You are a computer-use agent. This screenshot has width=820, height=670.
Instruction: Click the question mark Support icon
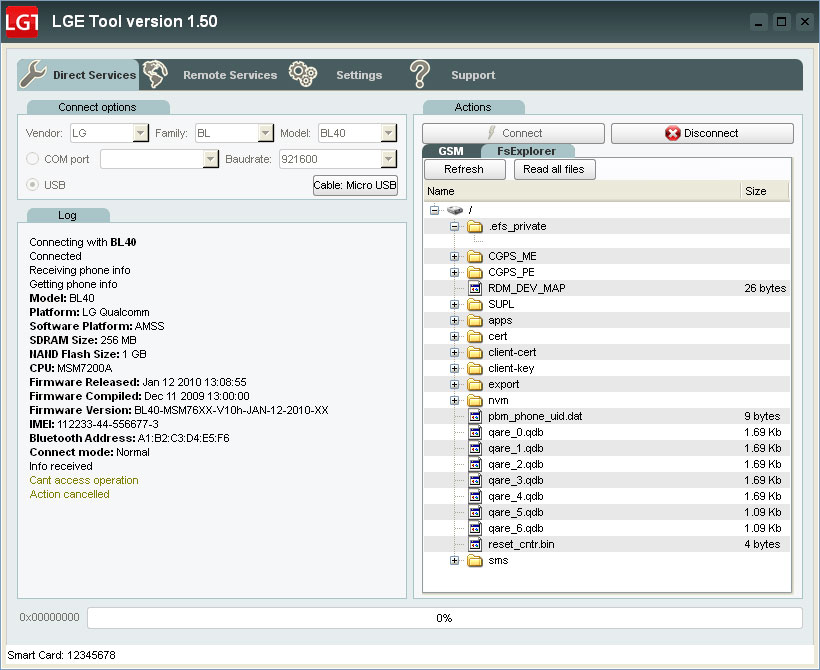[419, 74]
